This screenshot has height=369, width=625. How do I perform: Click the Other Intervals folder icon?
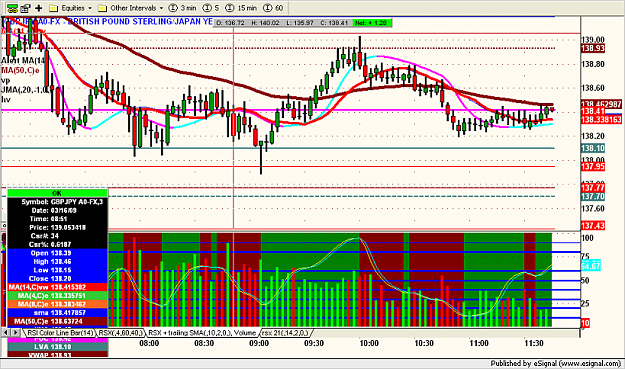(x=102, y=8)
